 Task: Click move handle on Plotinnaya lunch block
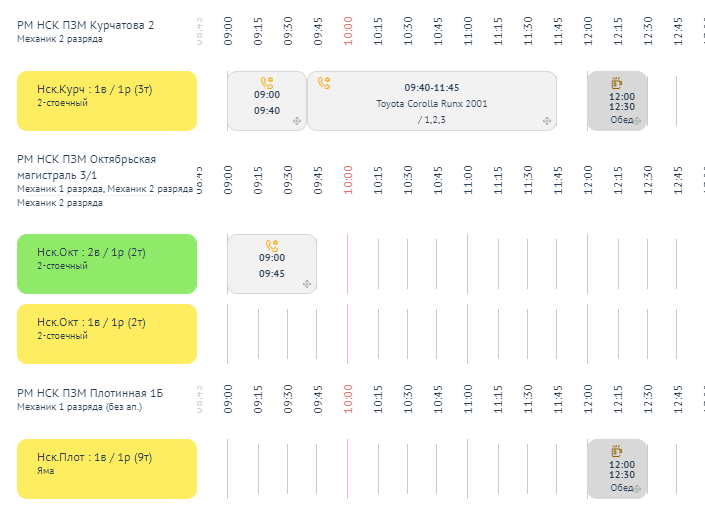pos(638,489)
